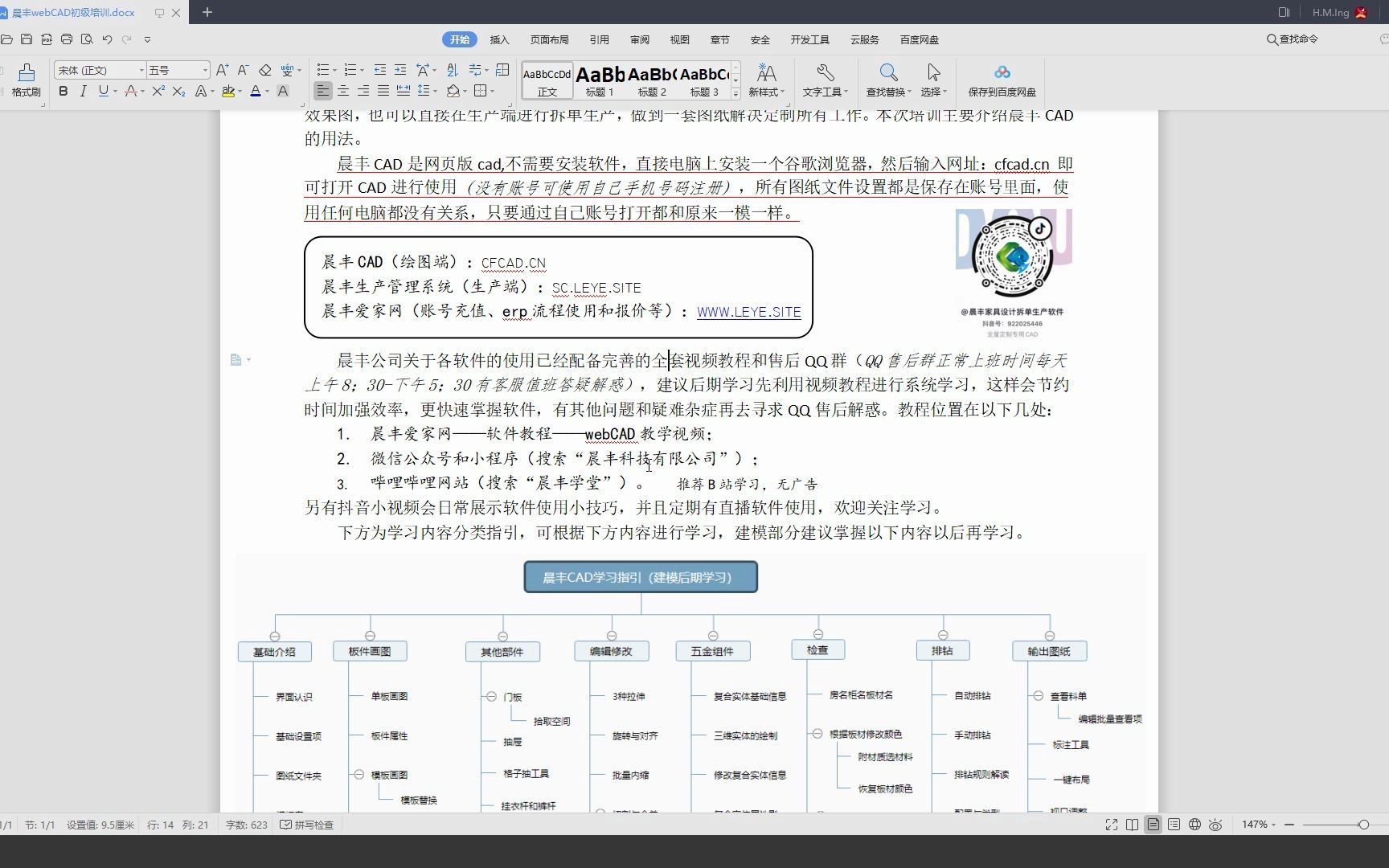
Task: Toggle italic formatting
Action: pyautogui.click(x=83, y=91)
